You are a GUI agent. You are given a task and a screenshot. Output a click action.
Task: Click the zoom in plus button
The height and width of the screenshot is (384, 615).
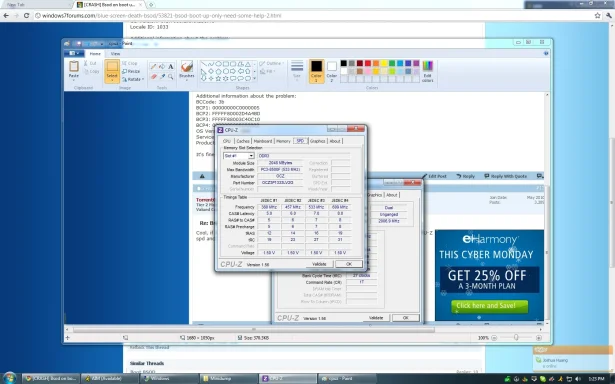tap(539, 337)
